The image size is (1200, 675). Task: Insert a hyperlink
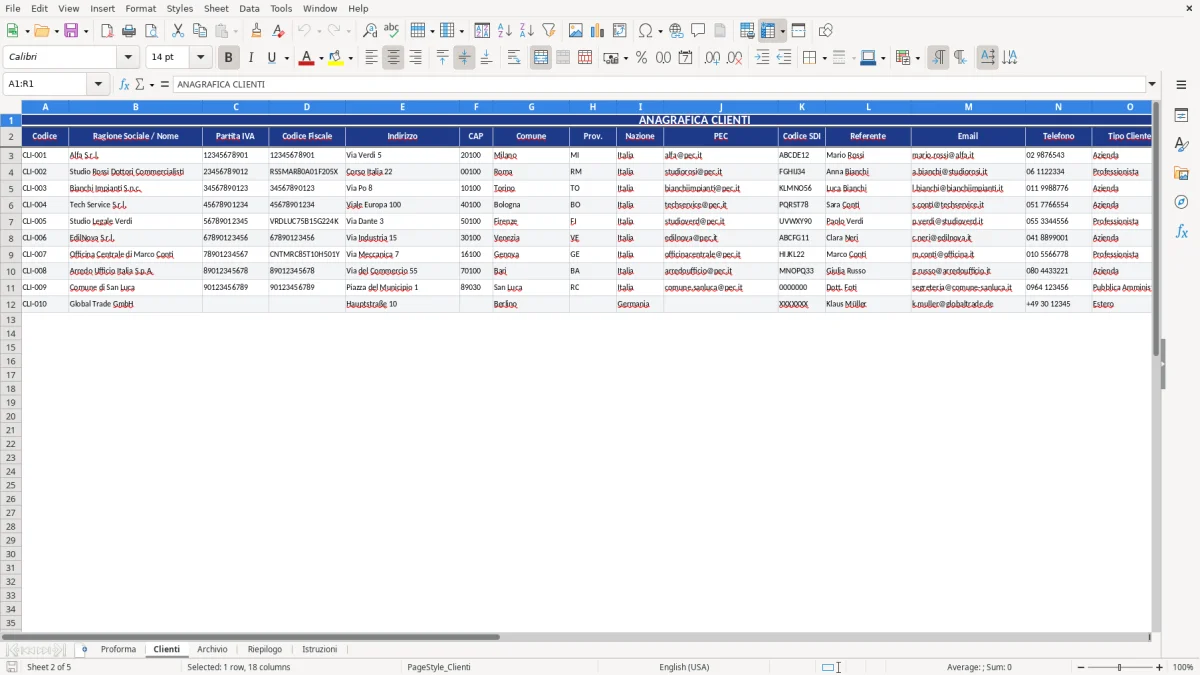coord(676,31)
